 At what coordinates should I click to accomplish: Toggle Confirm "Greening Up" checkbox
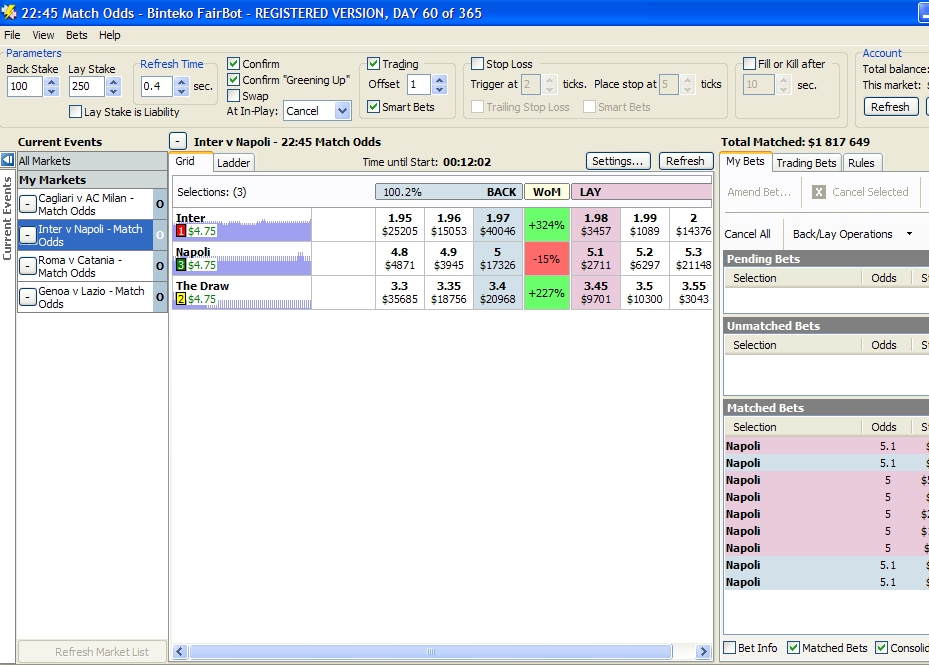click(x=233, y=79)
